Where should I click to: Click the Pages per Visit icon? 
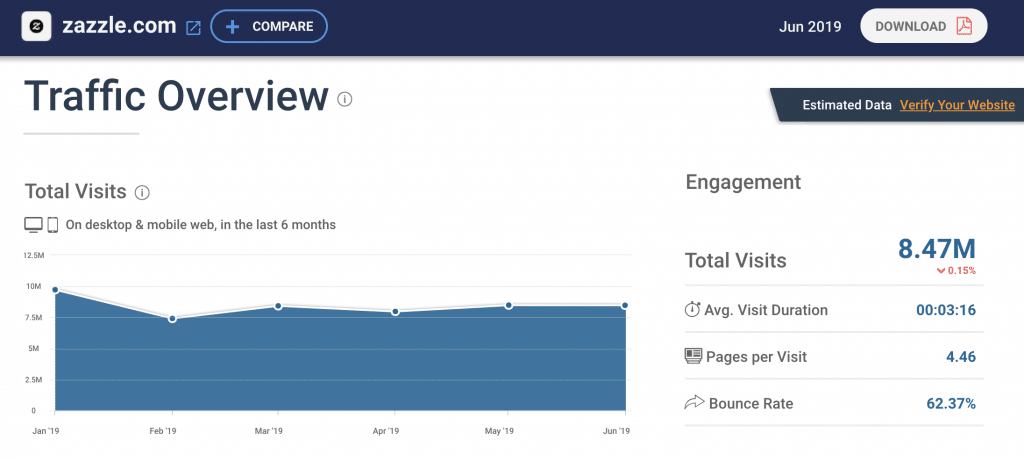pyautogui.click(x=692, y=357)
